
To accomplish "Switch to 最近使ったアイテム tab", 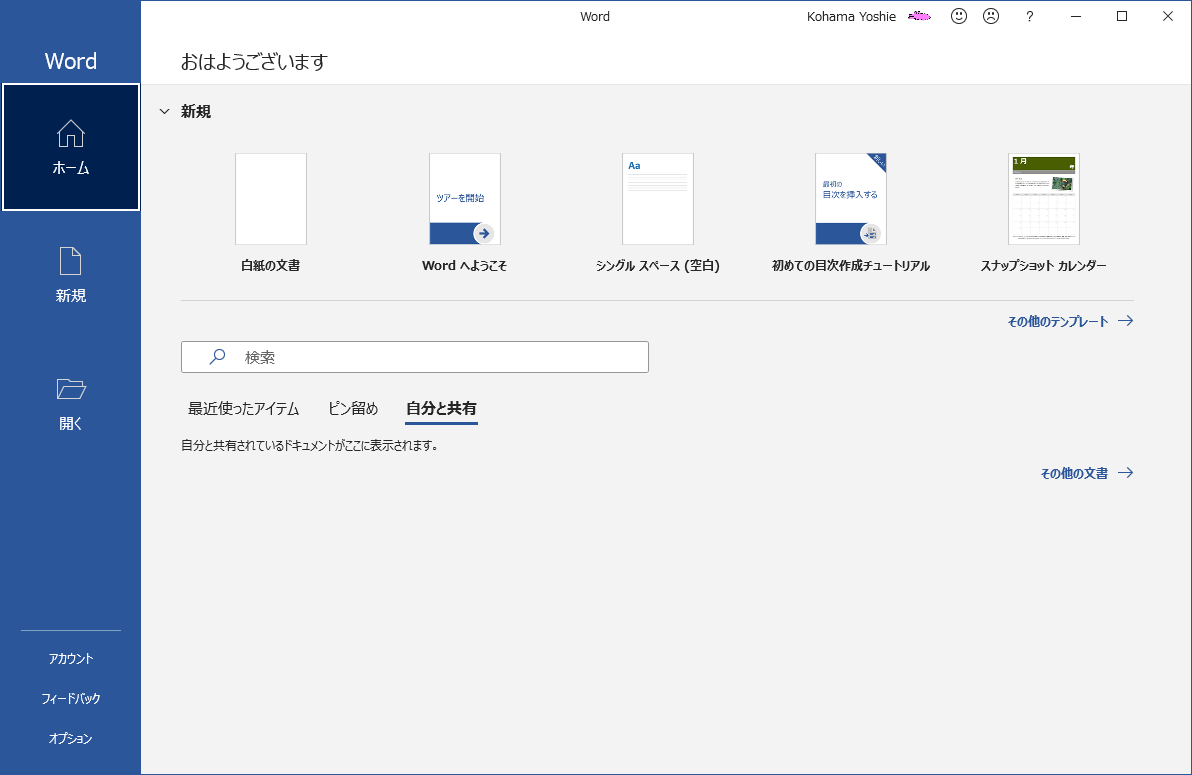I will click(243, 408).
